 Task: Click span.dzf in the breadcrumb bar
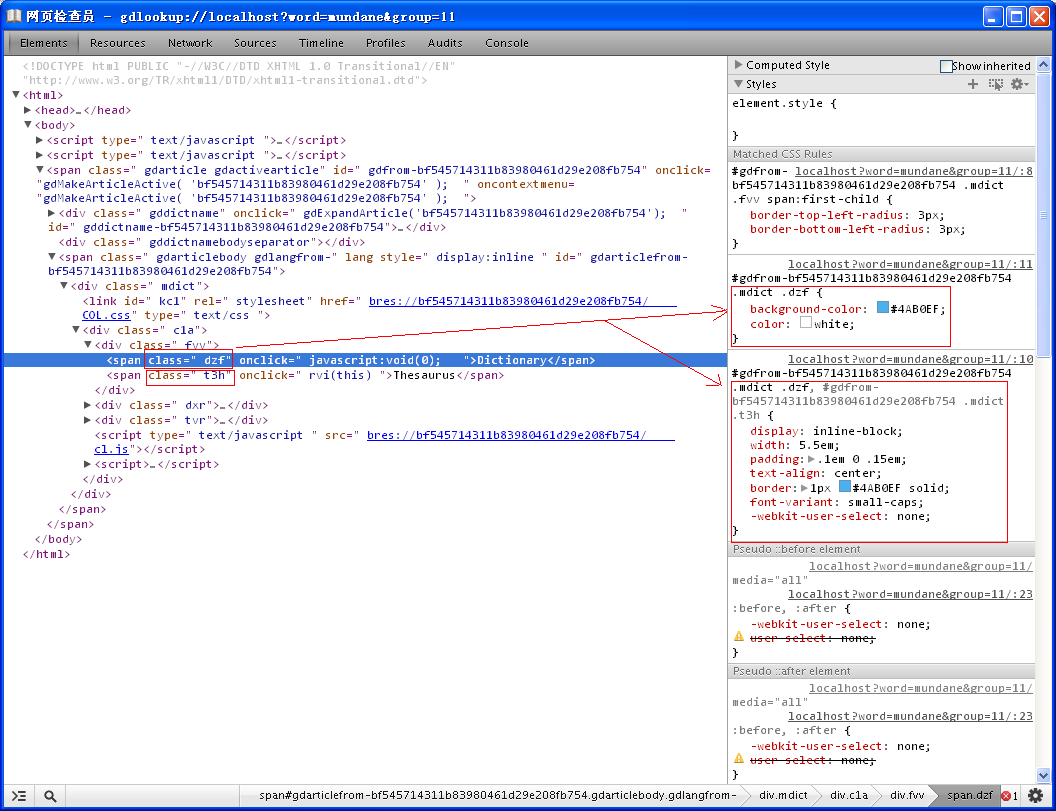[x=969, y=796]
